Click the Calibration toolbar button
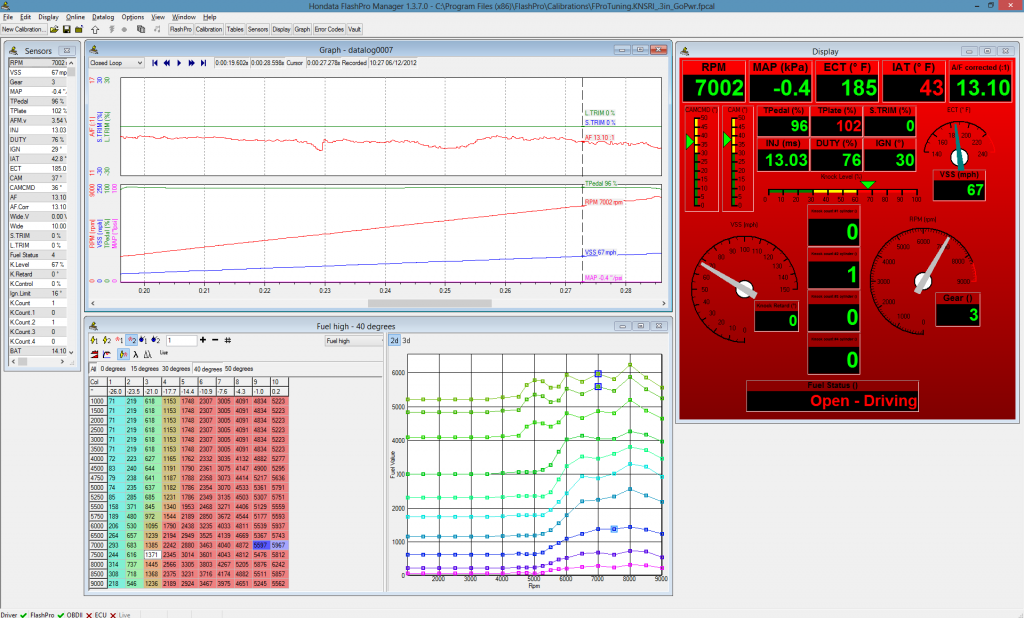The width and height of the screenshot is (1024, 618). tap(209, 29)
